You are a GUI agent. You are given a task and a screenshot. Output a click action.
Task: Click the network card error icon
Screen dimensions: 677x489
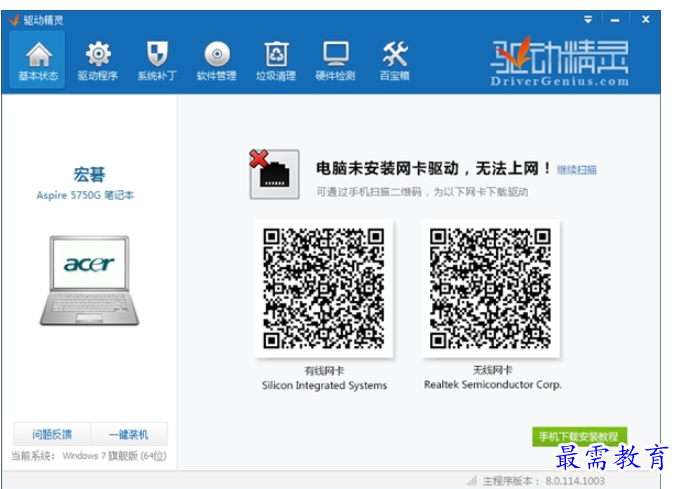275,174
